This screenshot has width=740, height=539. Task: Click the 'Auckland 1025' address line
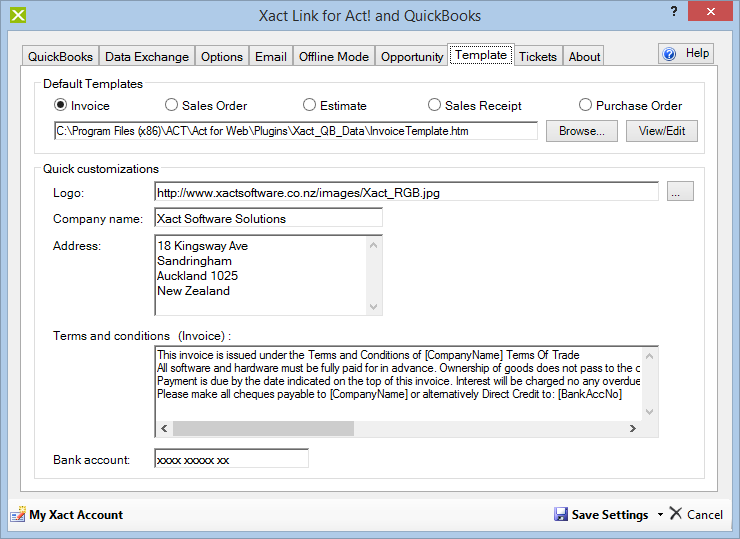click(197, 276)
